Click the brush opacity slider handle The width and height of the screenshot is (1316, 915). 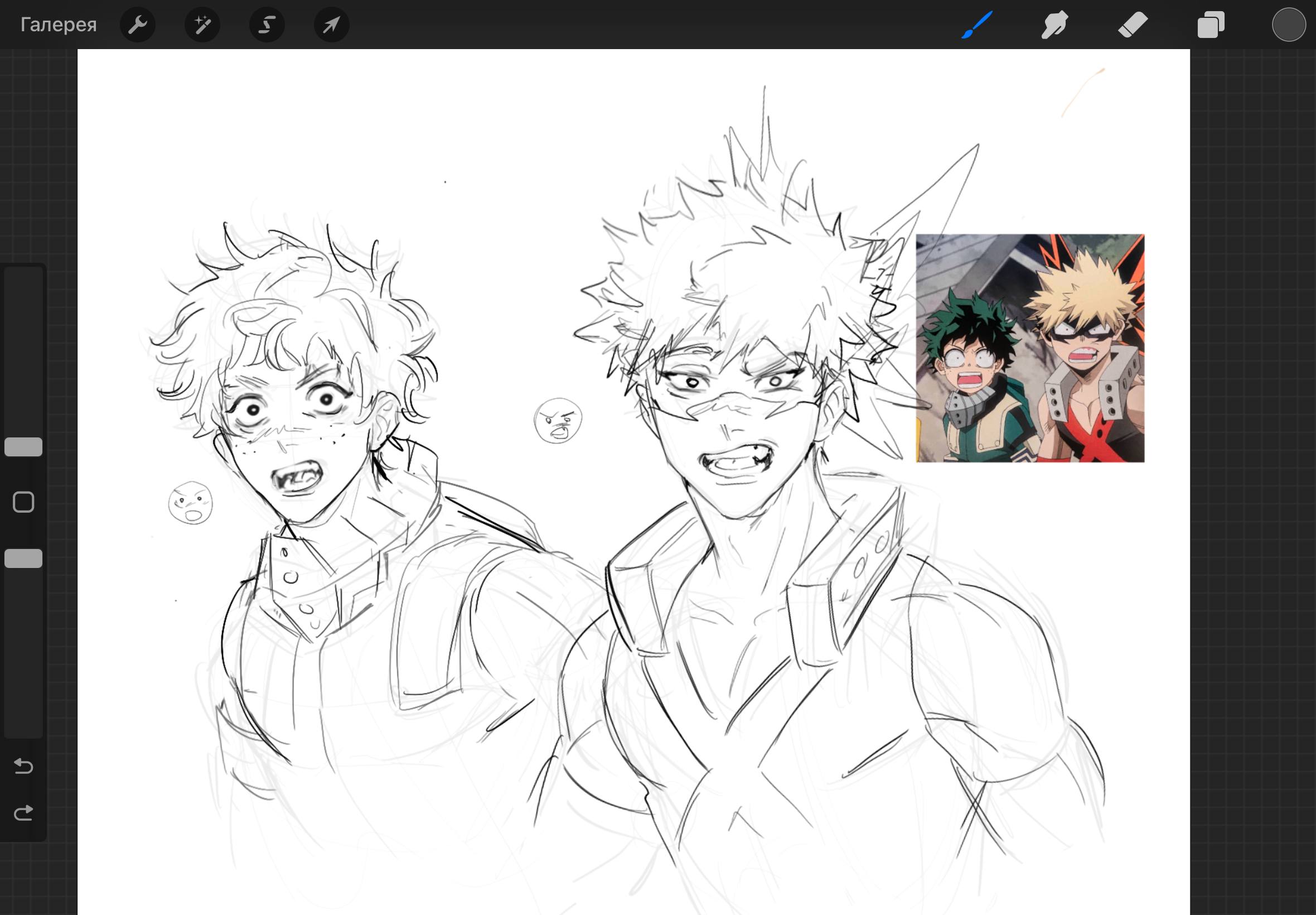23,558
